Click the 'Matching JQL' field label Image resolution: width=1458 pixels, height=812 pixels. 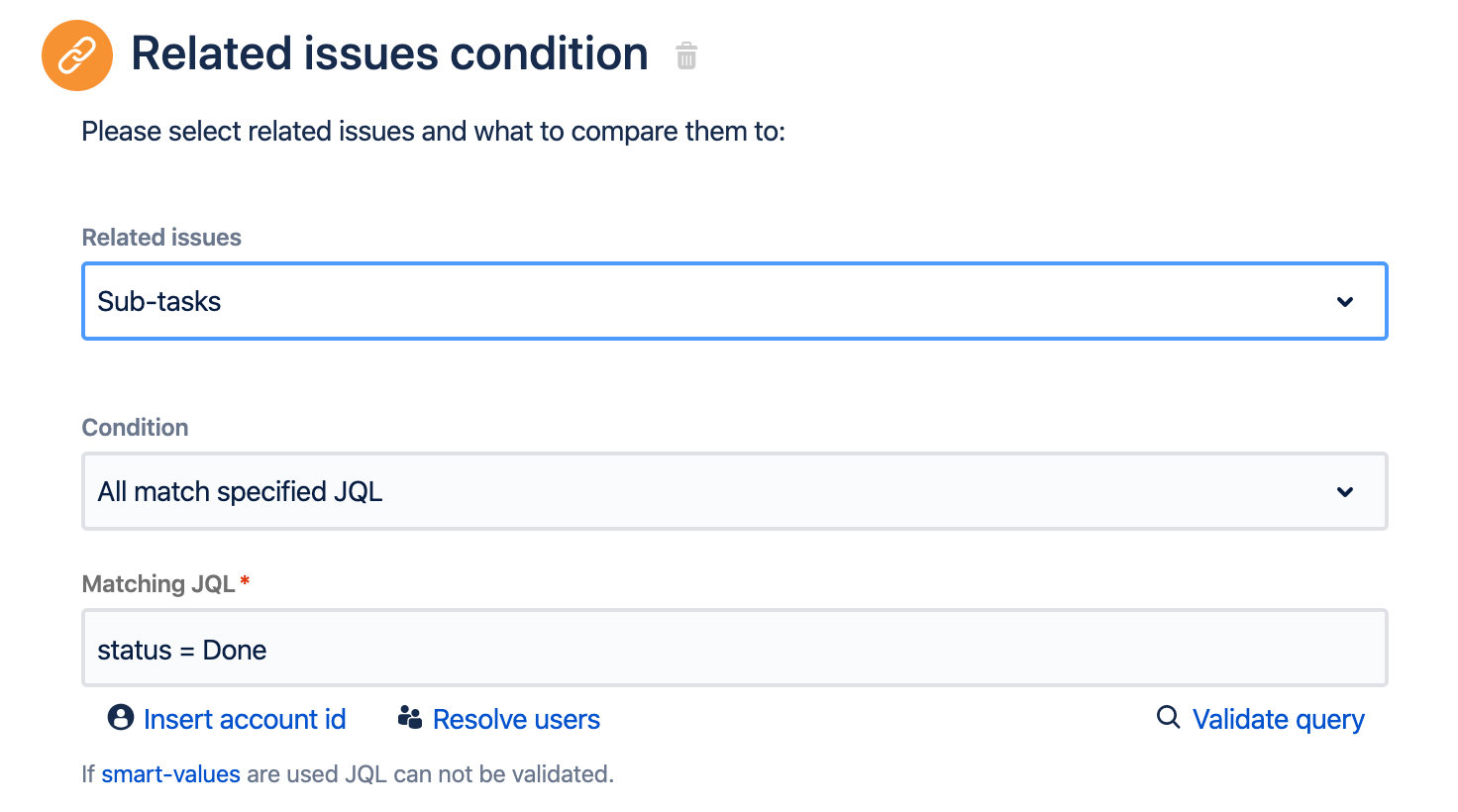158,584
